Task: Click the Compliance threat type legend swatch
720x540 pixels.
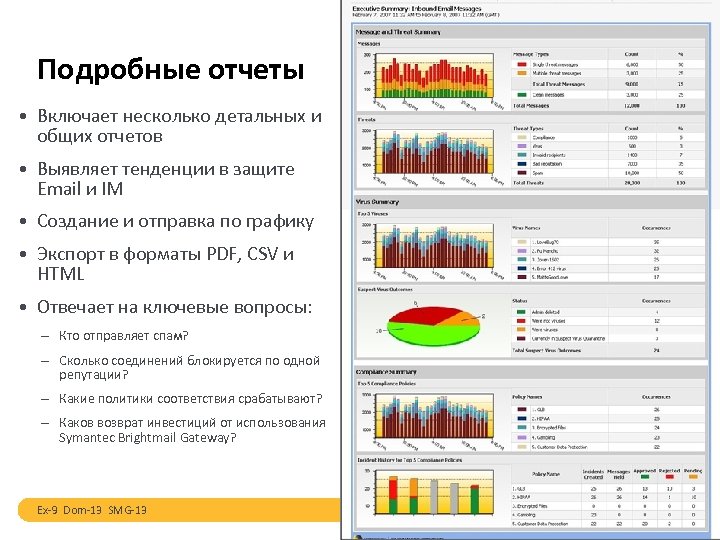Action: (x=522, y=137)
